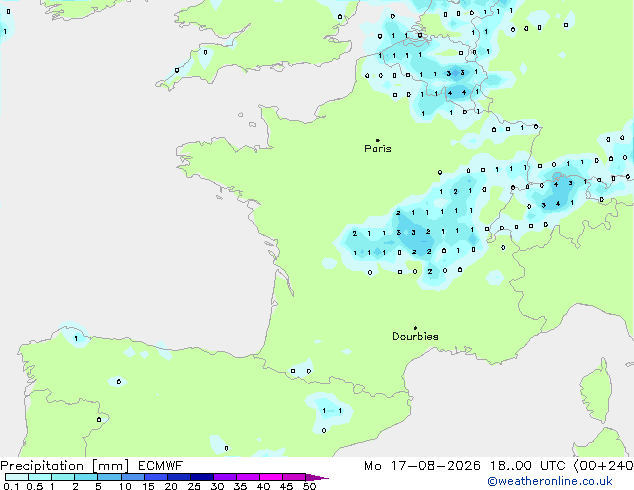Select the purple 30 mm legend swatch
Viewport: 634px width, 490px height.
[225, 477]
